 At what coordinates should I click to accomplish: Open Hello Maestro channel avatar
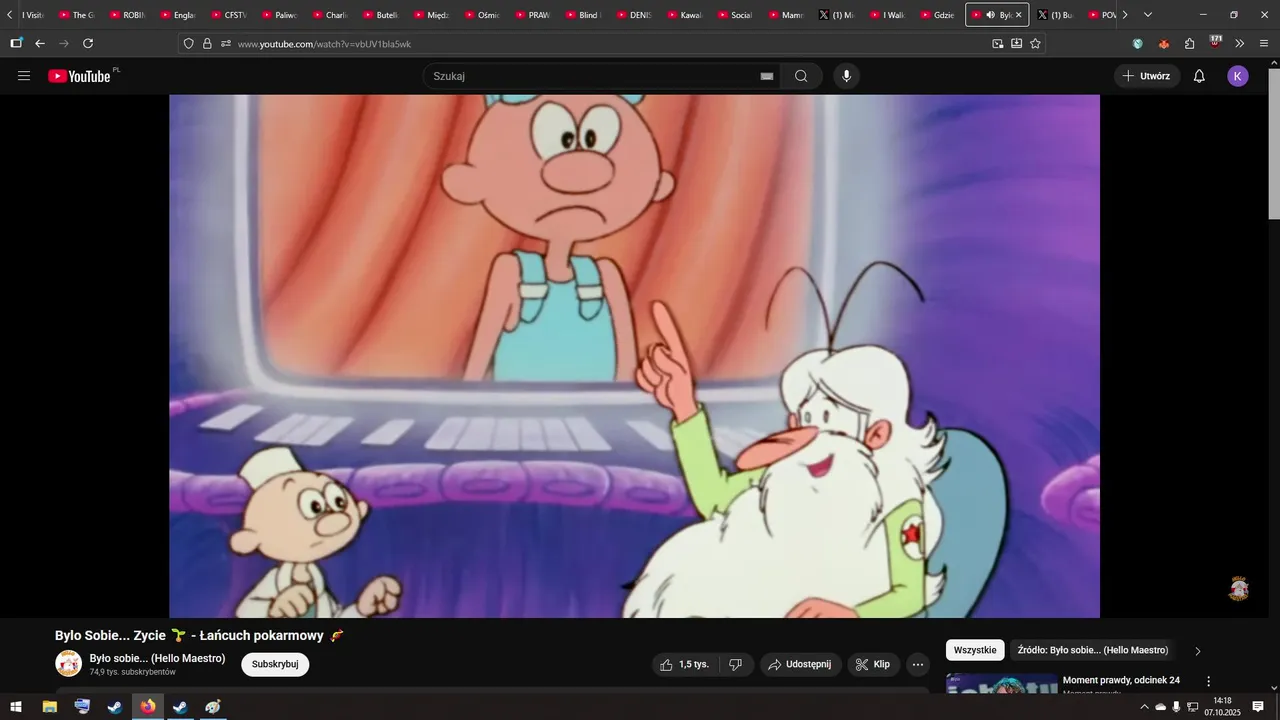pyautogui.click(x=68, y=664)
